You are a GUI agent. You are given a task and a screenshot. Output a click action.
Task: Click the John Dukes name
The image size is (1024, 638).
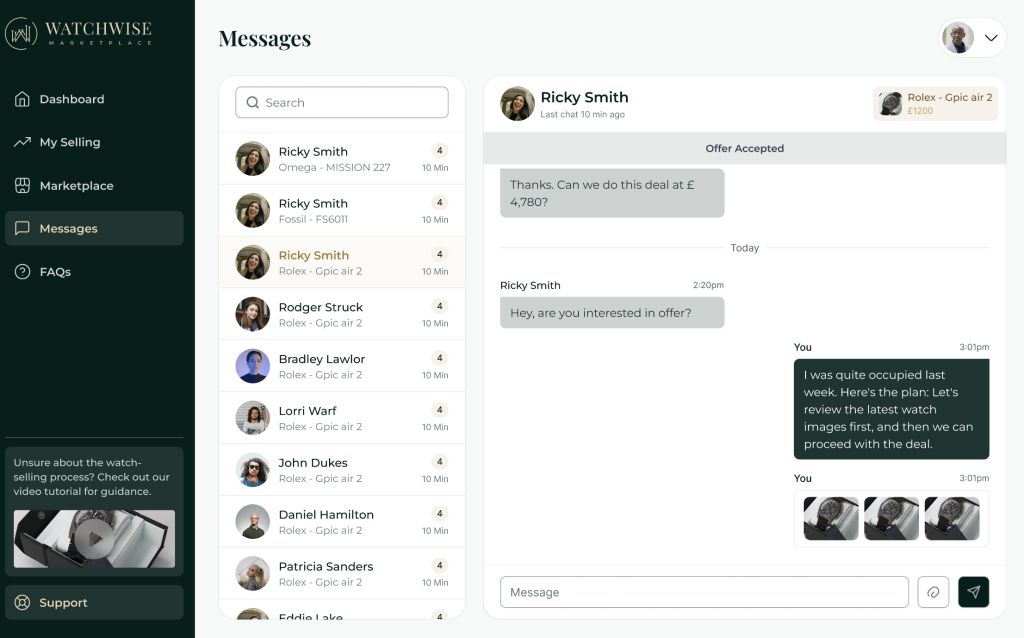click(x=313, y=462)
